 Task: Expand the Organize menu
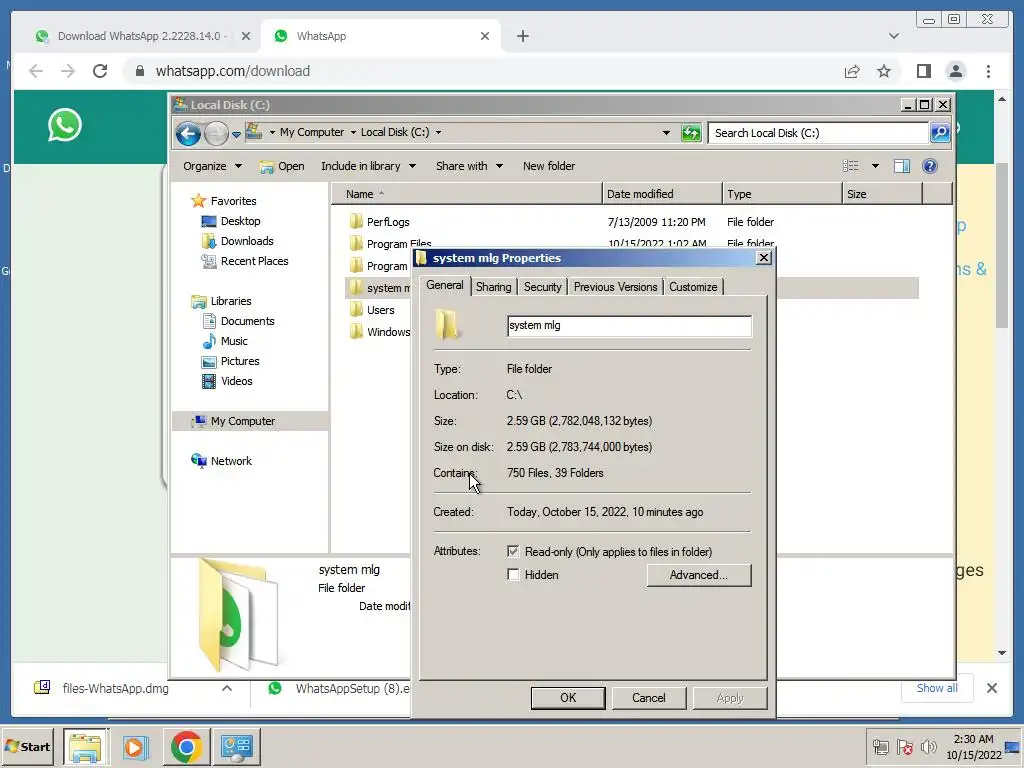pos(212,167)
